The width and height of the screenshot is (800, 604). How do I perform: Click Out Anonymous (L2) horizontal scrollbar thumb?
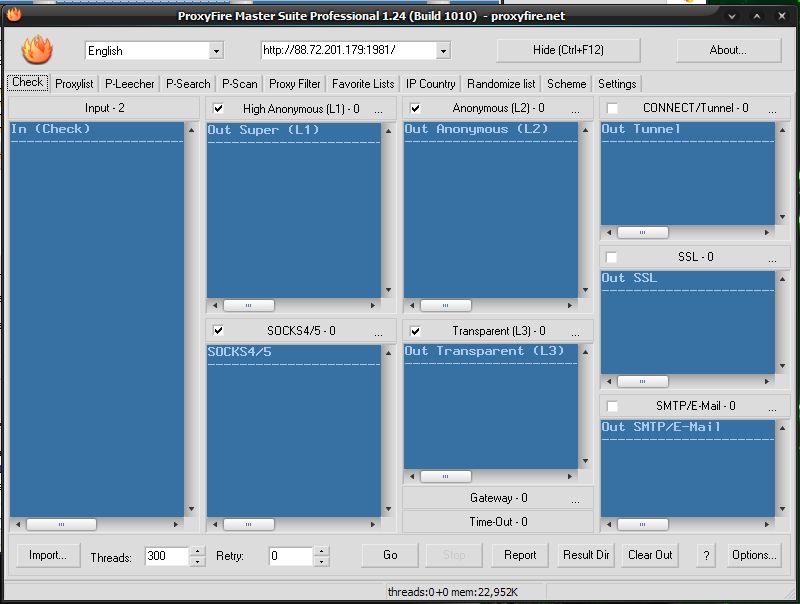tap(445, 305)
